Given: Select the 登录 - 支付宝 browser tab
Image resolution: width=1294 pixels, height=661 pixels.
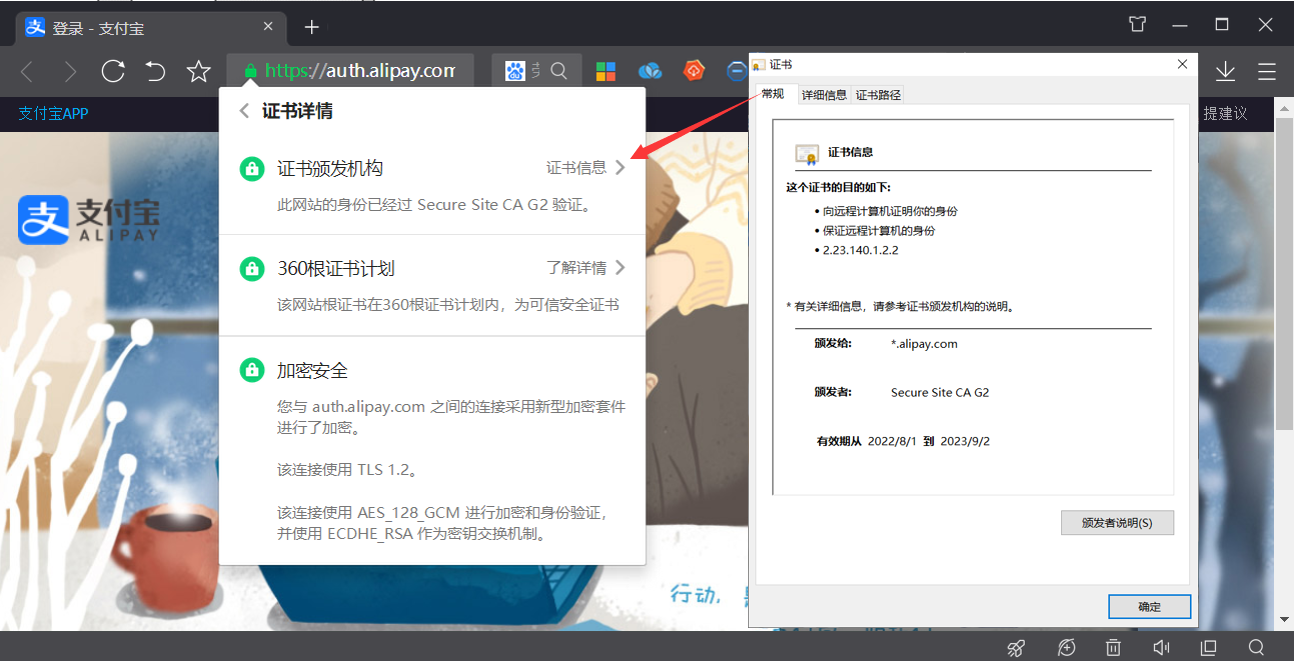Looking at the screenshot, I should pyautogui.click(x=150, y=27).
